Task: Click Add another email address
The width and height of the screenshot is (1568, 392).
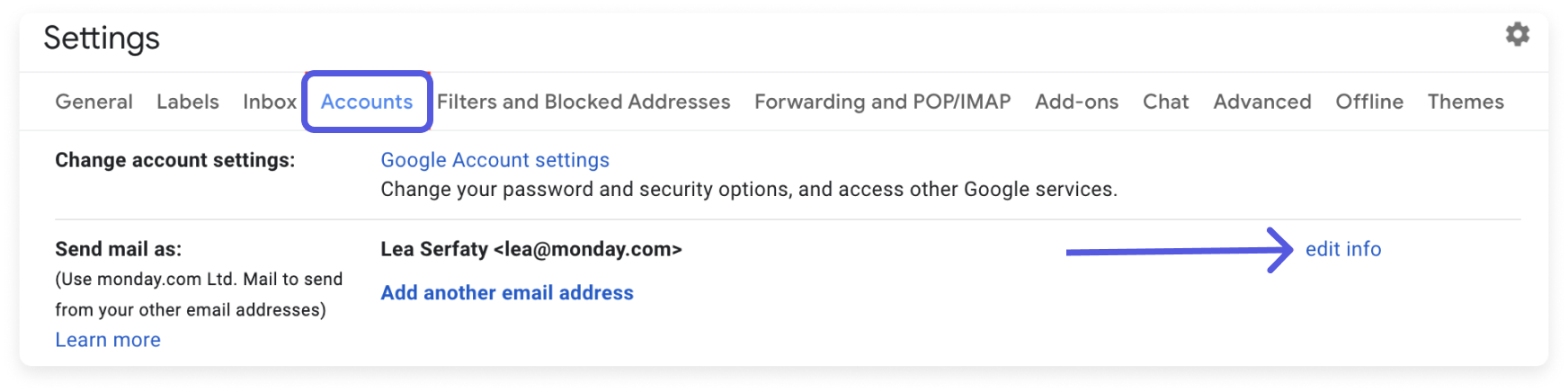Action: pyautogui.click(x=507, y=292)
